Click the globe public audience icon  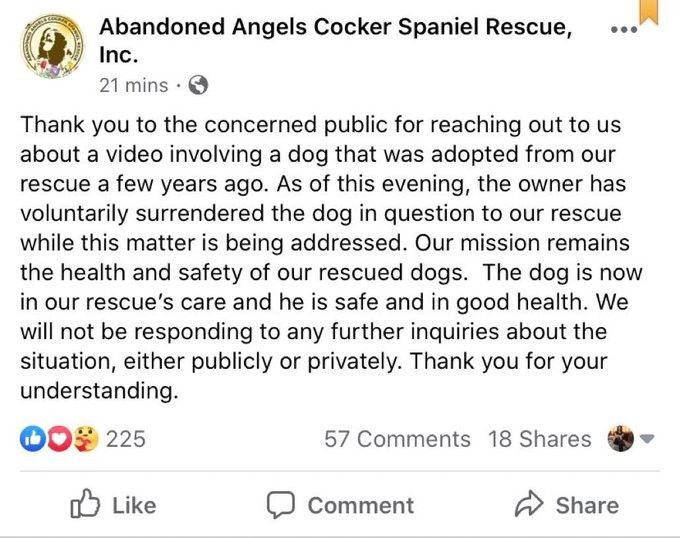click(198, 85)
